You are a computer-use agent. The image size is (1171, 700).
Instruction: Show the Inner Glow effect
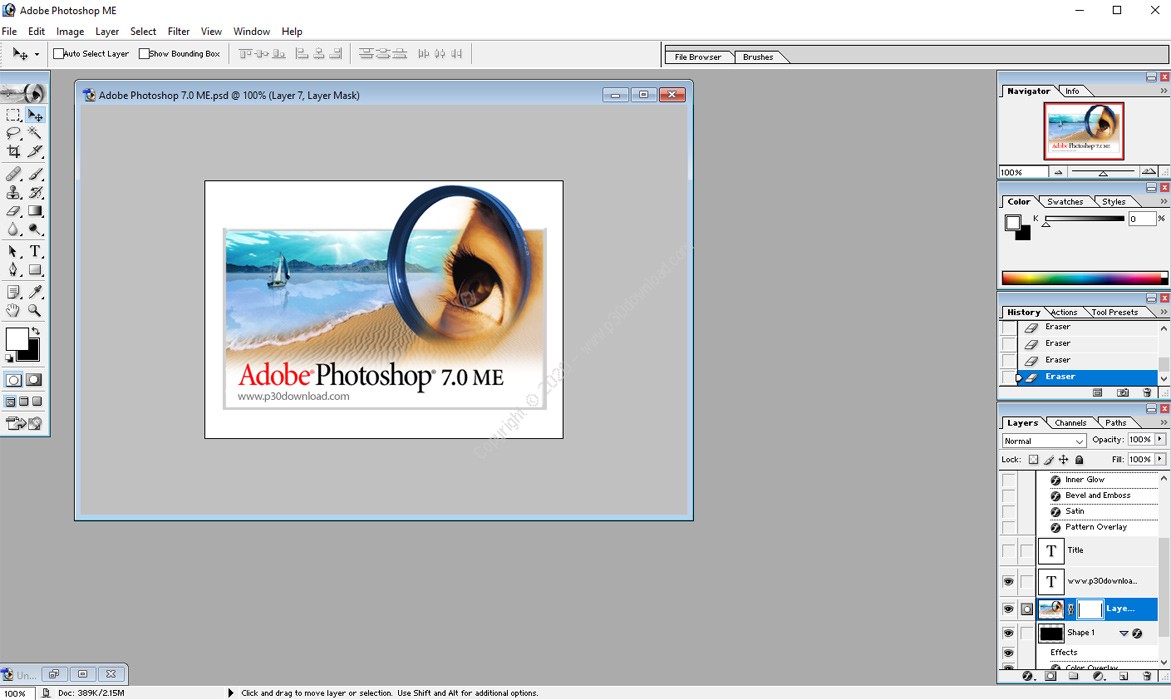(x=1008, y=480)
